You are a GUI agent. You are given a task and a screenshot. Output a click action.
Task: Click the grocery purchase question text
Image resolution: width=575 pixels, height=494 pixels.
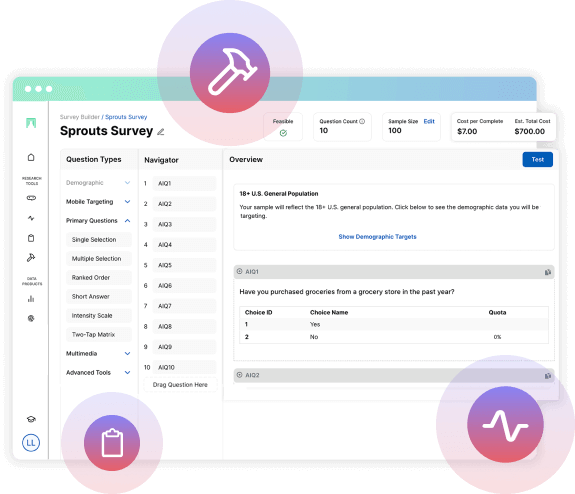pyautogui.click(x=347, y=292)
